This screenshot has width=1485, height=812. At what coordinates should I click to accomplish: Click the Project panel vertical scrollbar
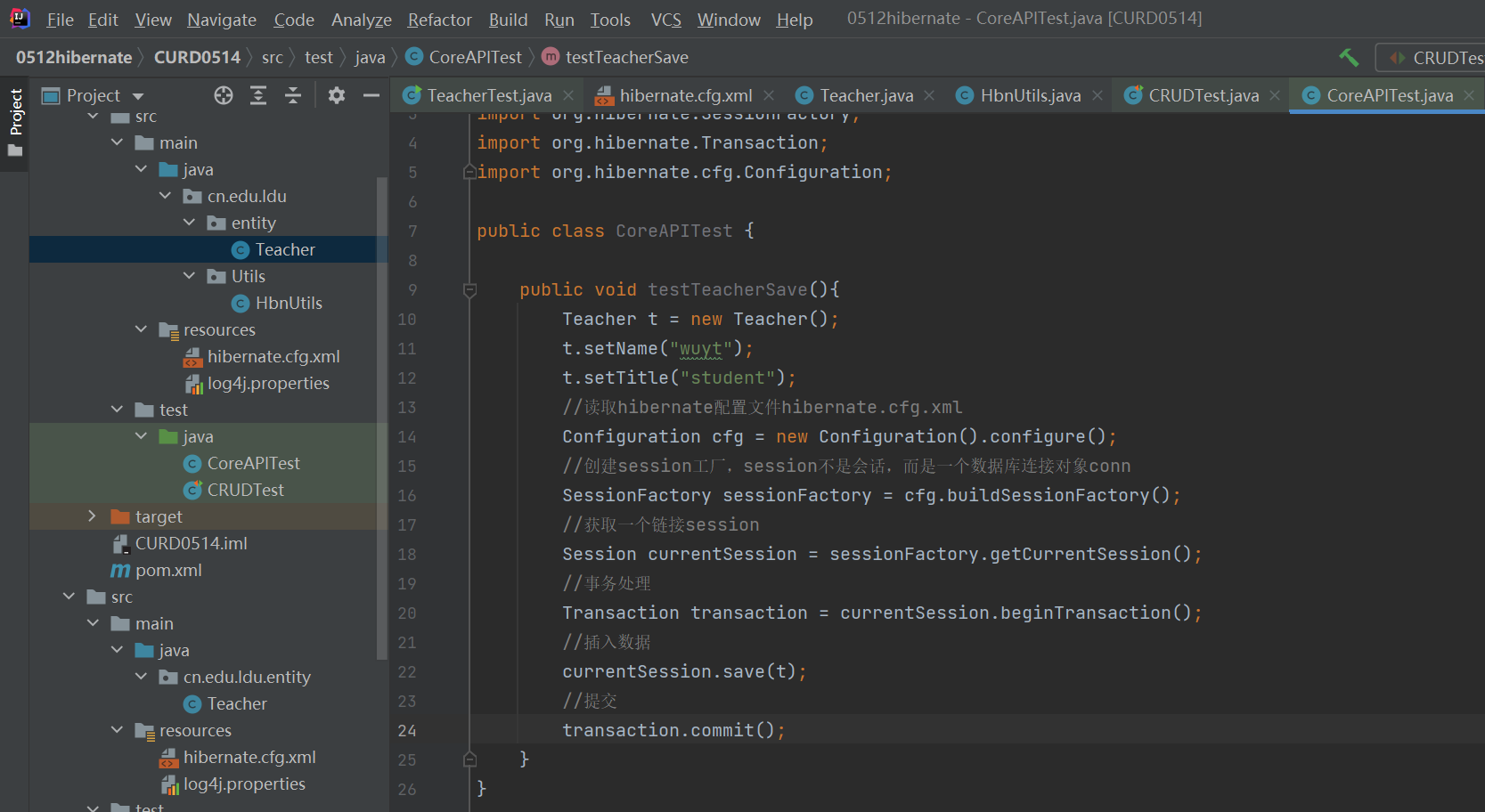(x=383, y=418)
